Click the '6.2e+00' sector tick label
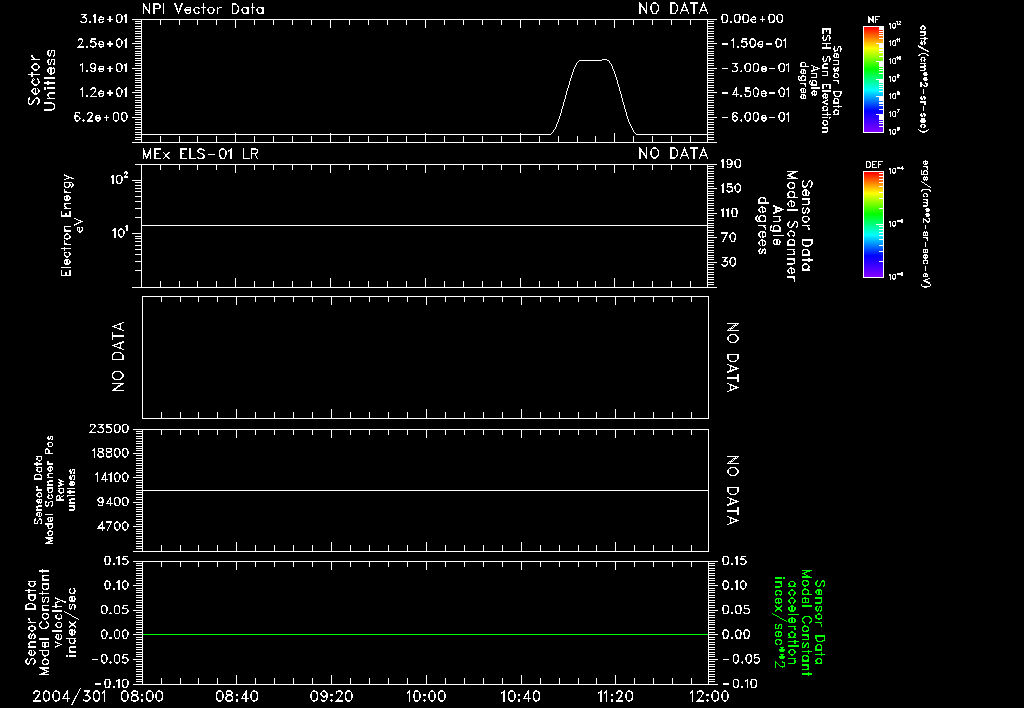The height and width of the screenshot is (708, 1024). tap(103, 117)
